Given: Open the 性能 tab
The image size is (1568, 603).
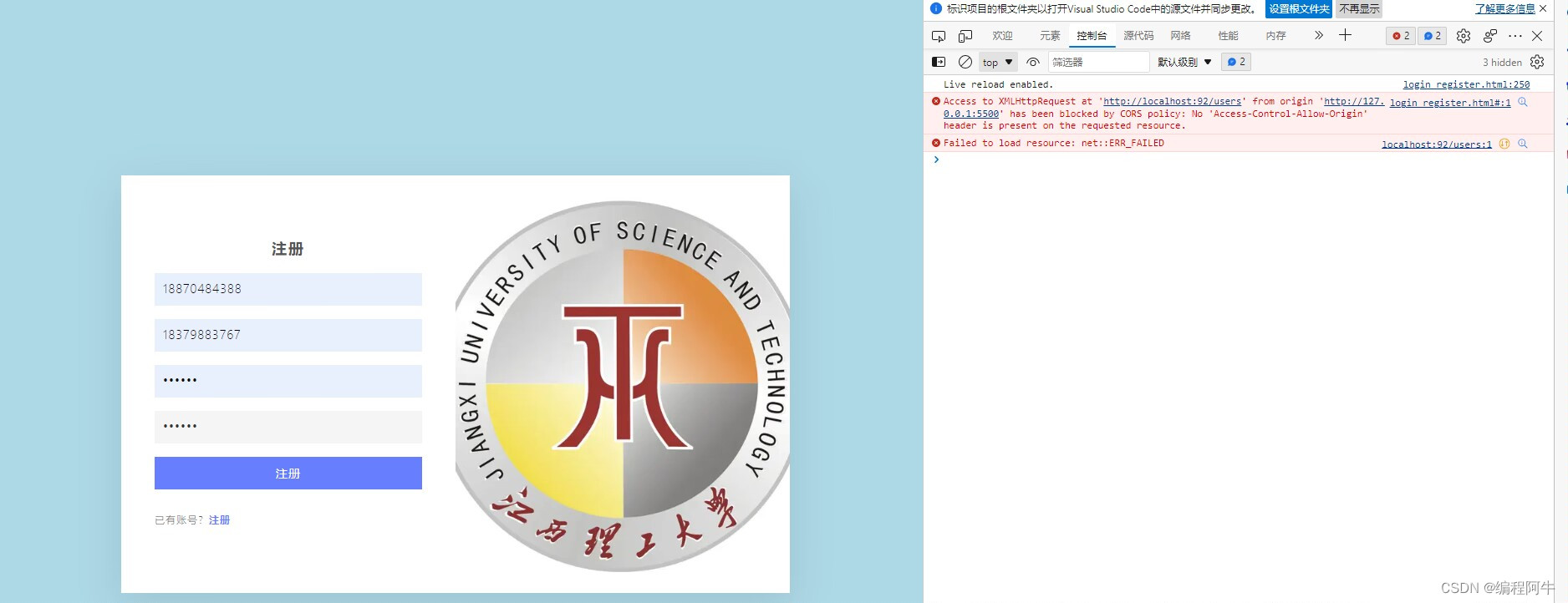Looking at the screenshot, I should 1228,36.
